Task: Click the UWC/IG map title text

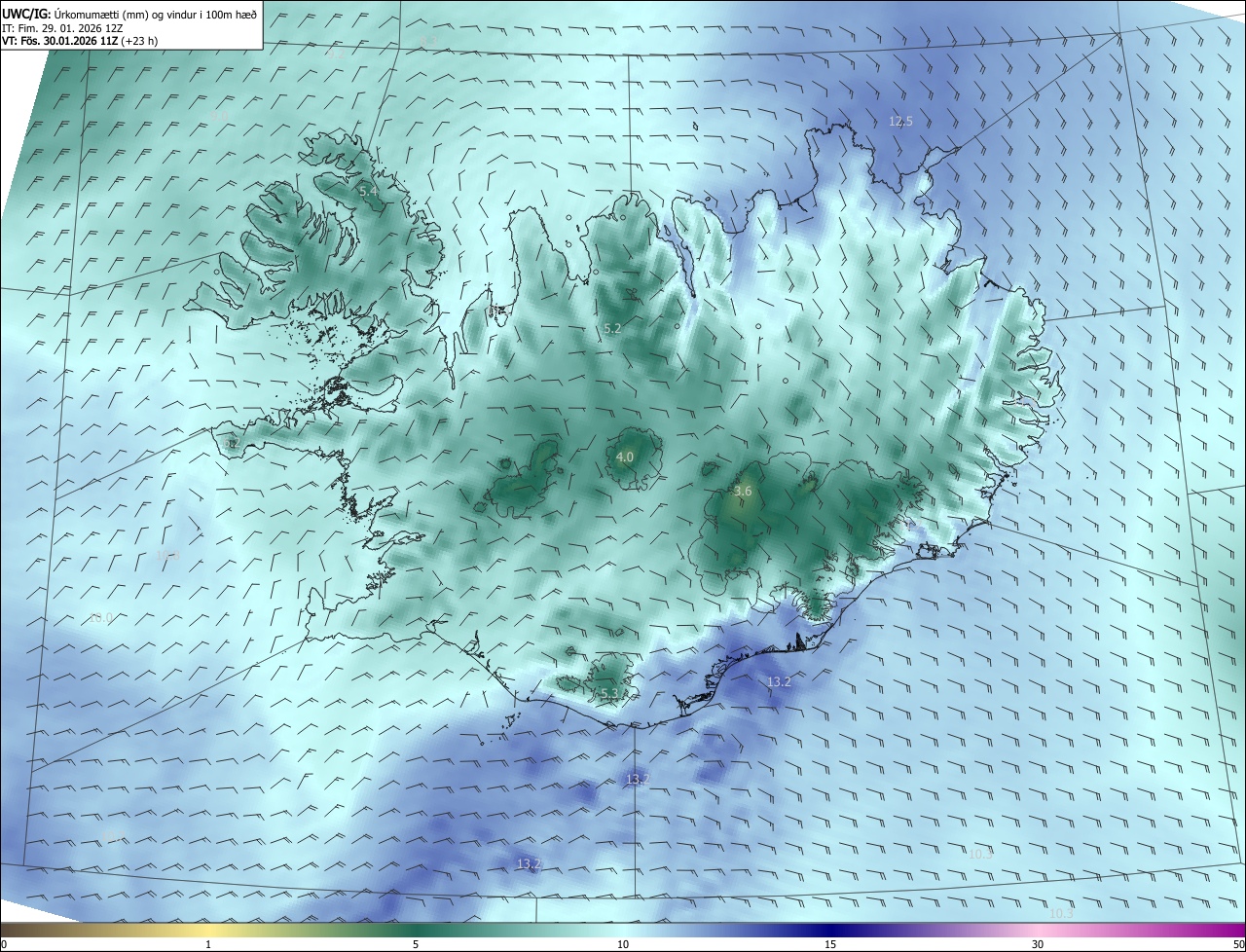Action: 128,14
